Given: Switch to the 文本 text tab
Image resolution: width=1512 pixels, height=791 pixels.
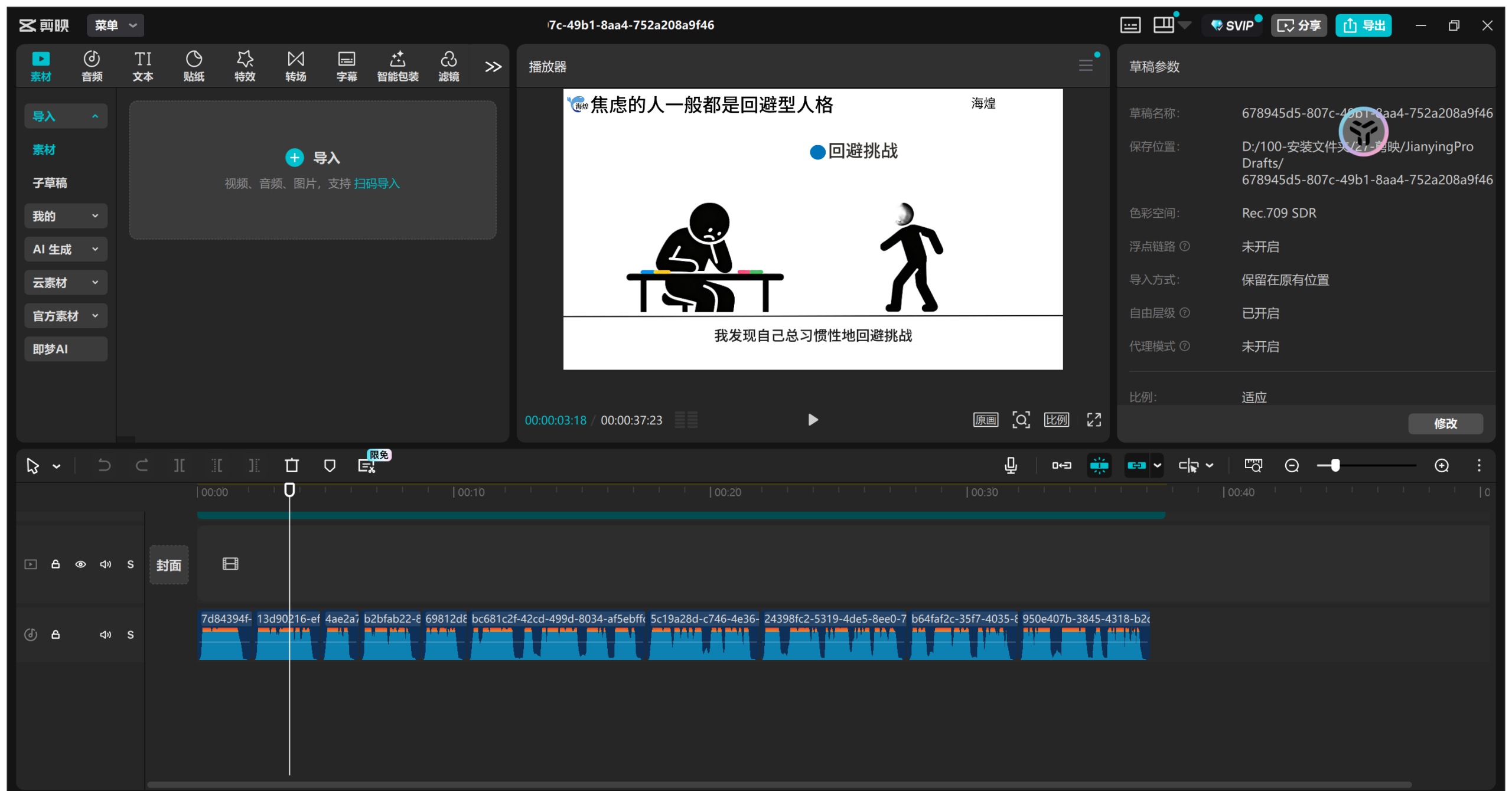Looking at the screenshot, I should 142,66.
